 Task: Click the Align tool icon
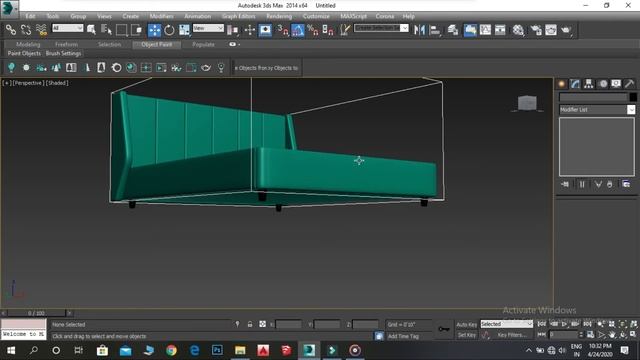(435, 30)
